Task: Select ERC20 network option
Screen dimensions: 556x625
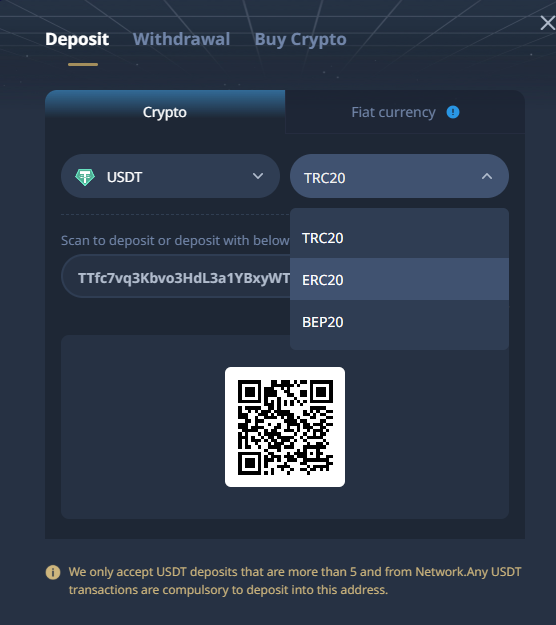Action: 399,279
